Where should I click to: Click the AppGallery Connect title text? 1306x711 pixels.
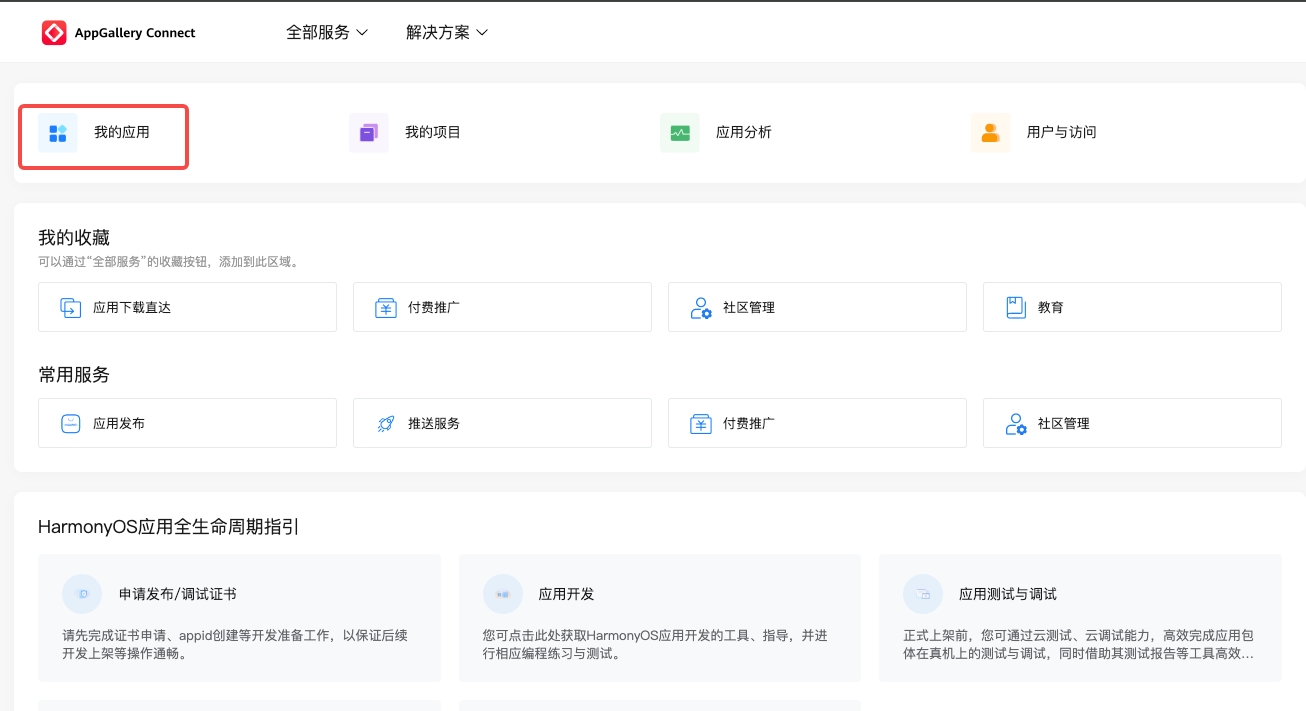135,33
